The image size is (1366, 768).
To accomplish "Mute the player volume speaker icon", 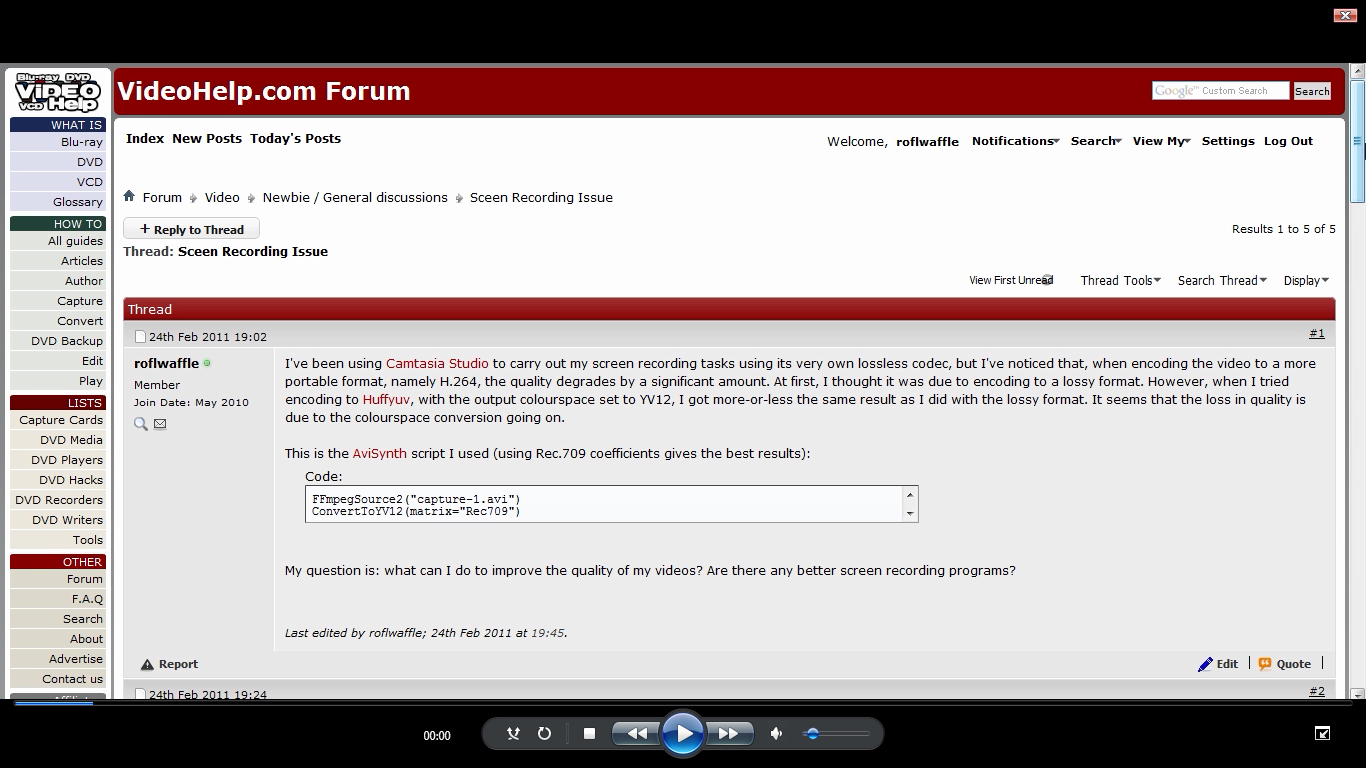I will click(x=776, y=733).
